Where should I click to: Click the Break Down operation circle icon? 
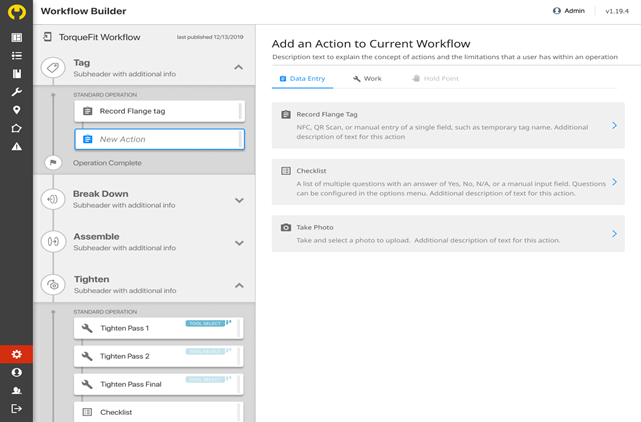click(x=53, y=199)
